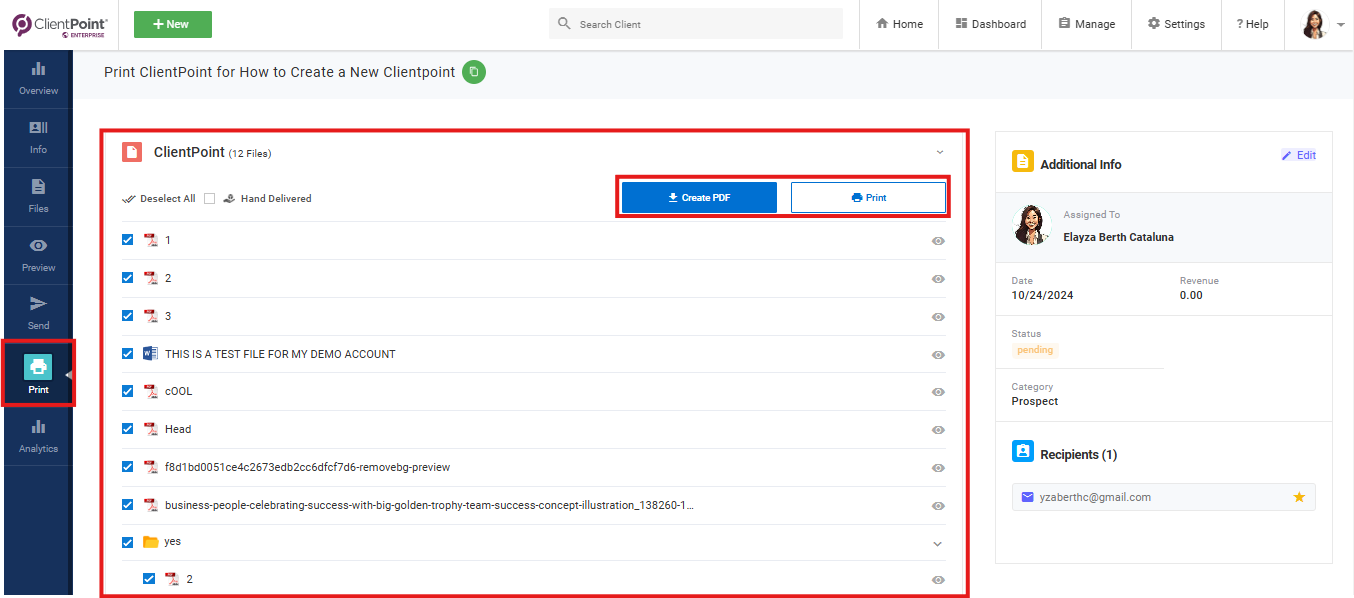The image size is (1354, 598).
Task: Click the envelope icon beside yzaberthc@gmail.com
Action: (x=1028, y=497)
